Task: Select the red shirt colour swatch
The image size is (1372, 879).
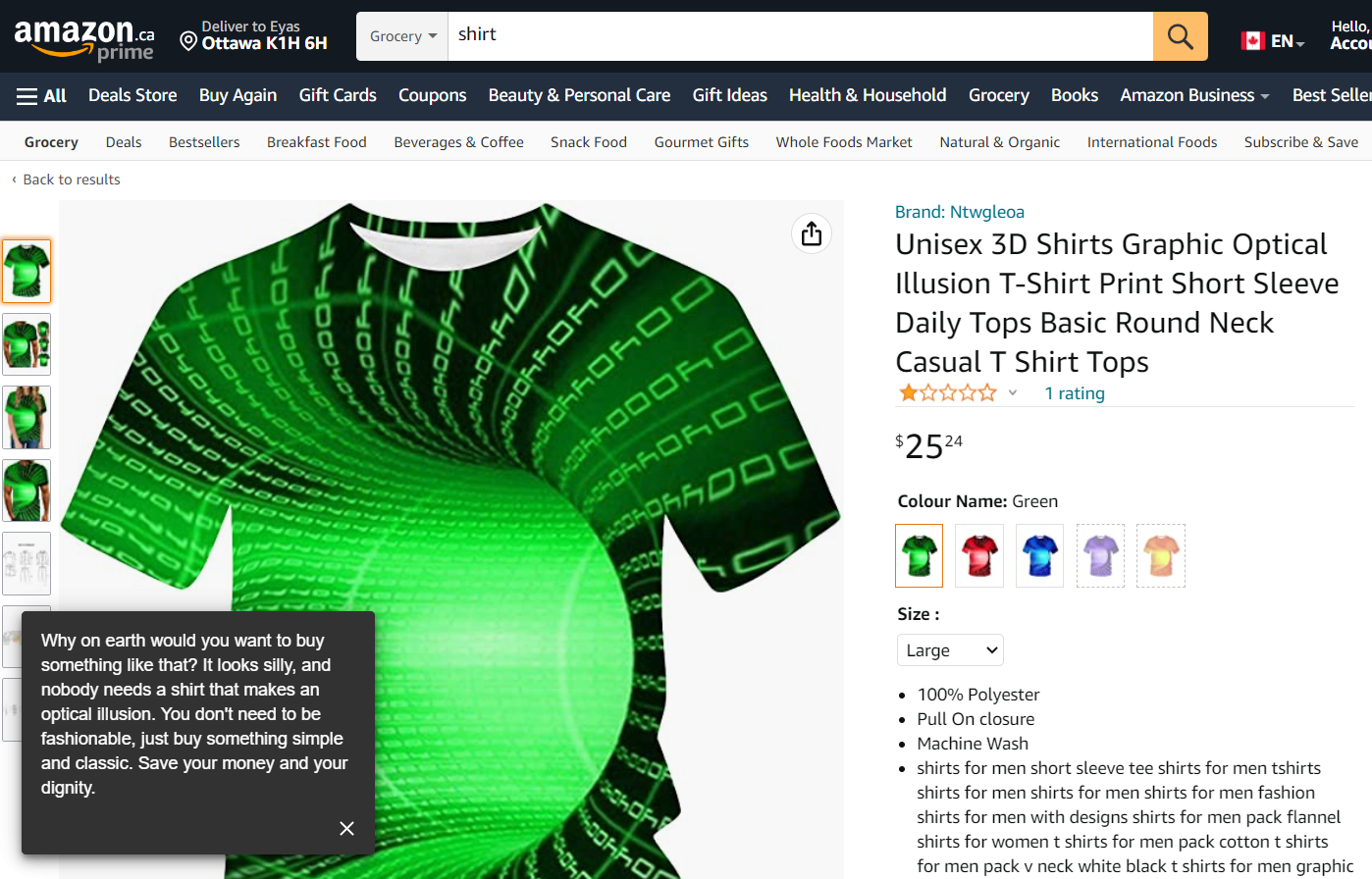Action: coord(979,555)
